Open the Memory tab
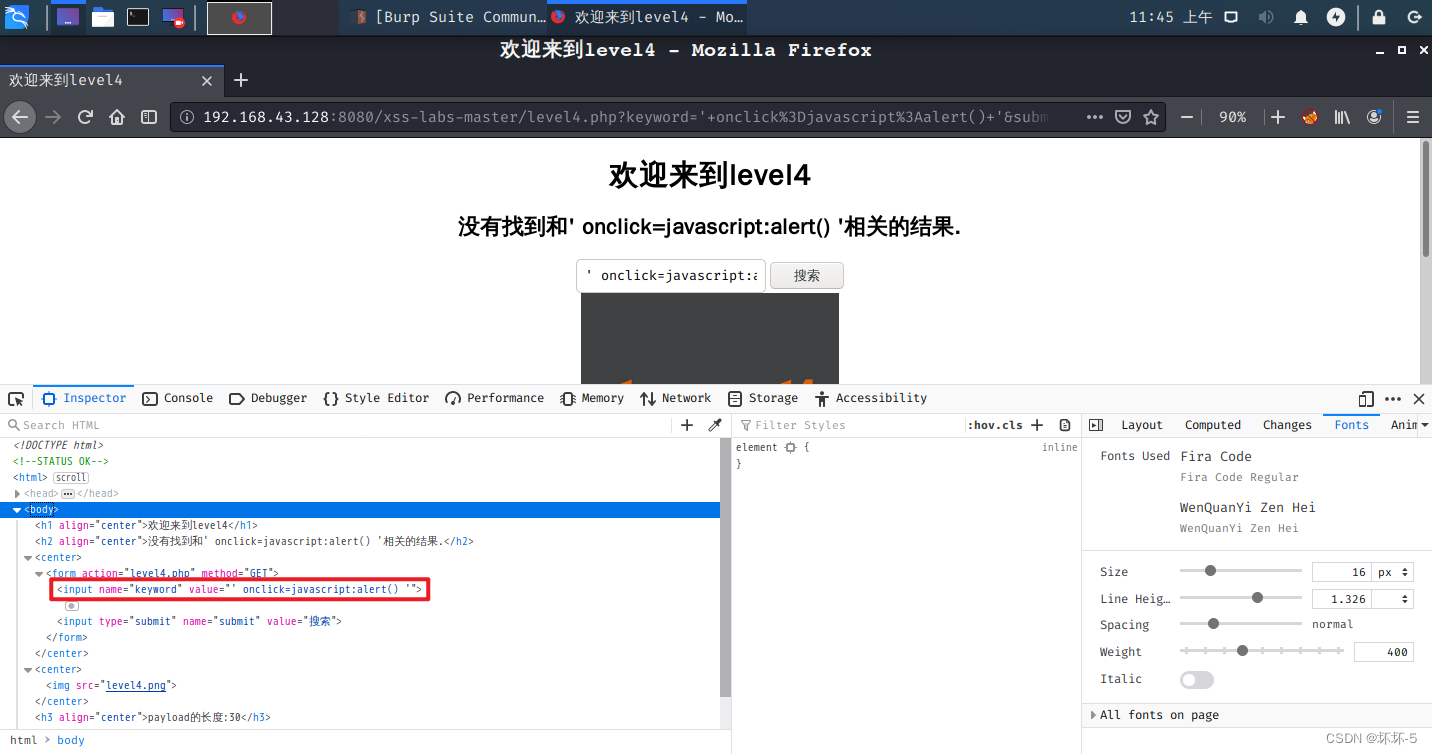The image size is (1432, 754). click(592, 398)
